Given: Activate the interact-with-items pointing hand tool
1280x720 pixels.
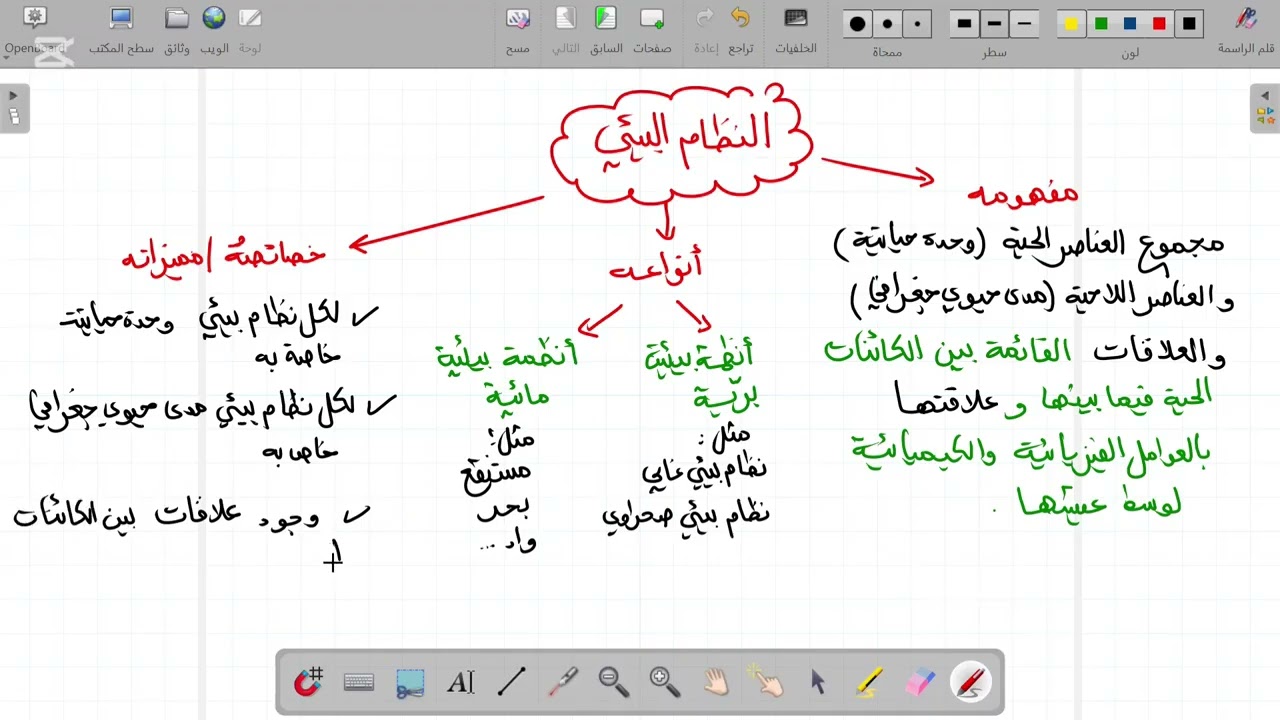Looking at the screenshot, I should 766,682.
